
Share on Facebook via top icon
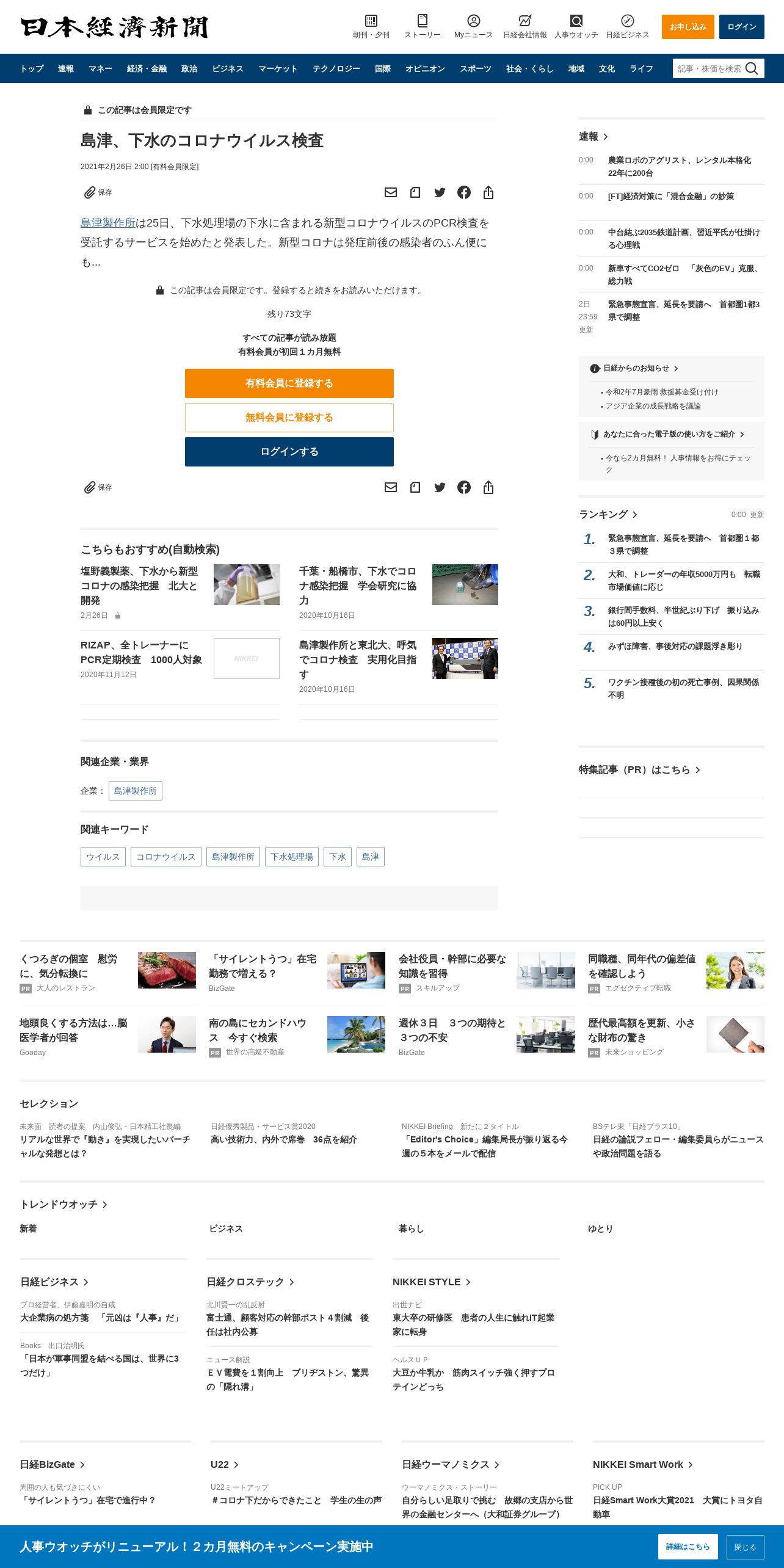[464, 192]
